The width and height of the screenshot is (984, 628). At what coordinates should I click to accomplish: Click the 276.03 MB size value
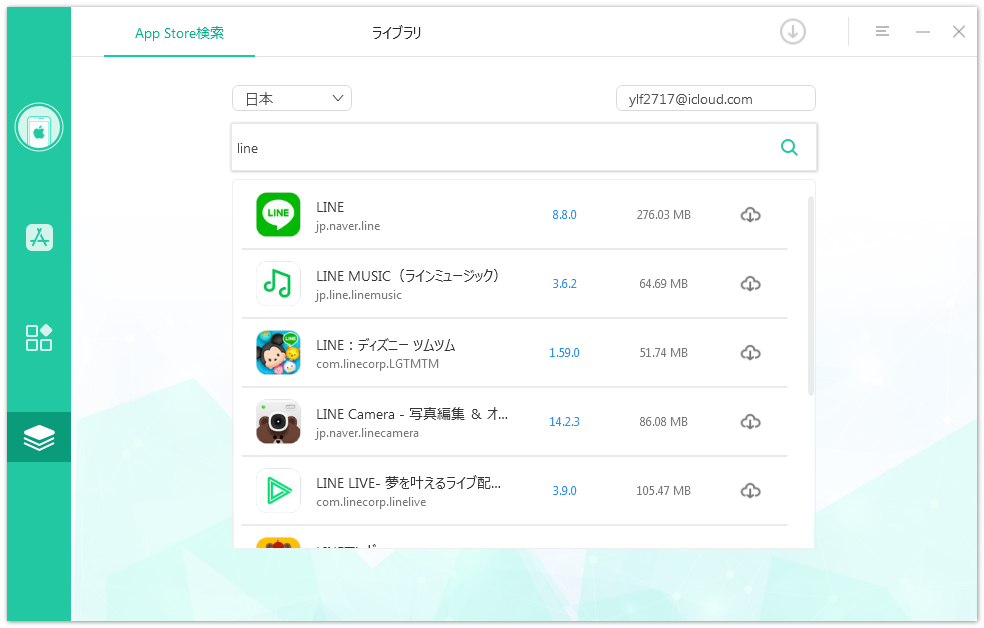(663, 215)
